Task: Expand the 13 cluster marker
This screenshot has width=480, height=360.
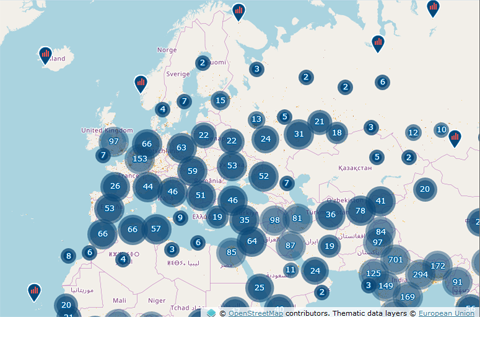Action: point(256,119)
